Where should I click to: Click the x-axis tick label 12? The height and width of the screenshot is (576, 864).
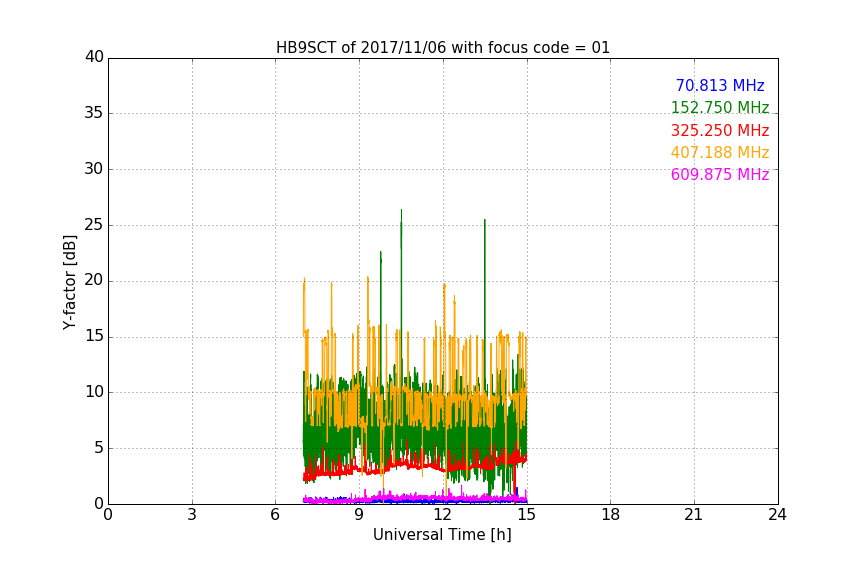click(442, 515)
